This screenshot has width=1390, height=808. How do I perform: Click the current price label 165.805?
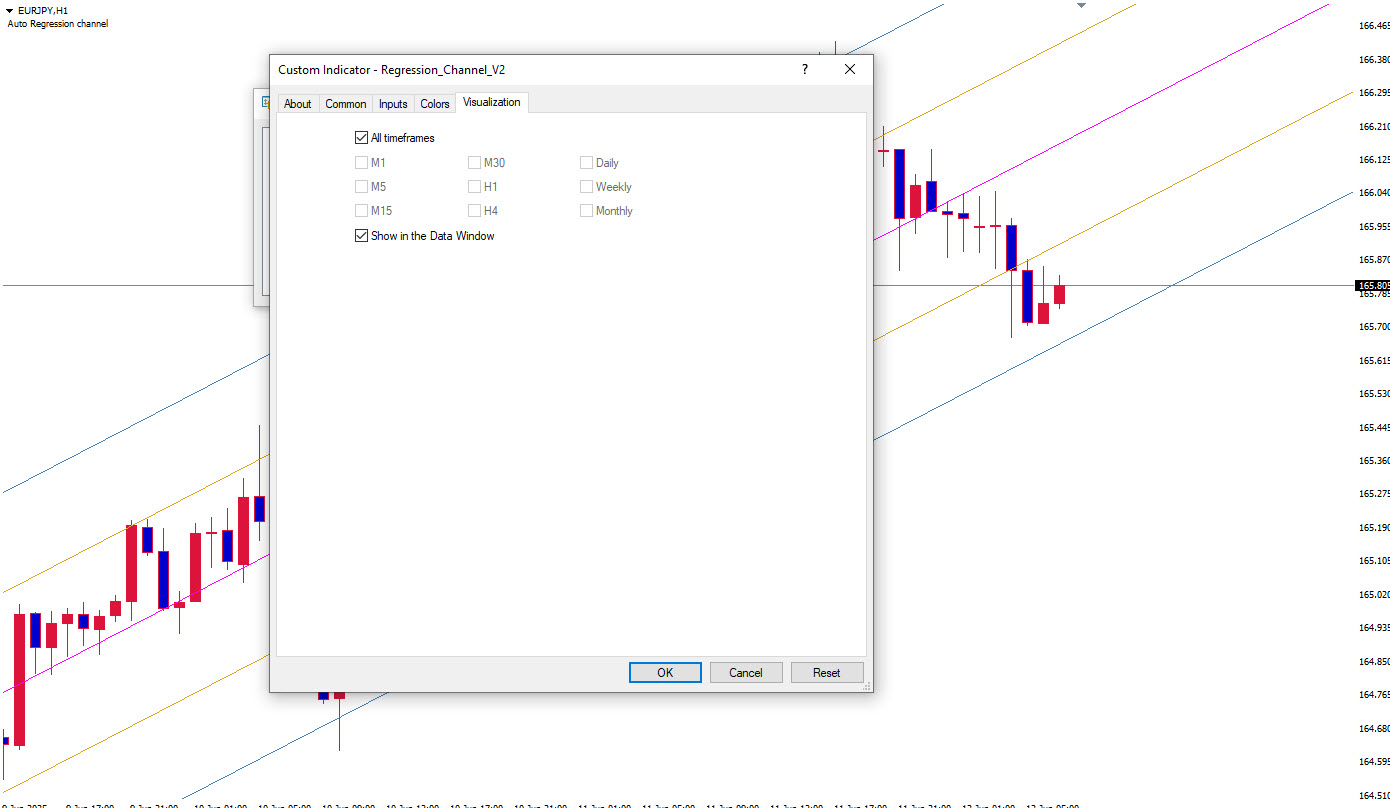point(1372,286)
